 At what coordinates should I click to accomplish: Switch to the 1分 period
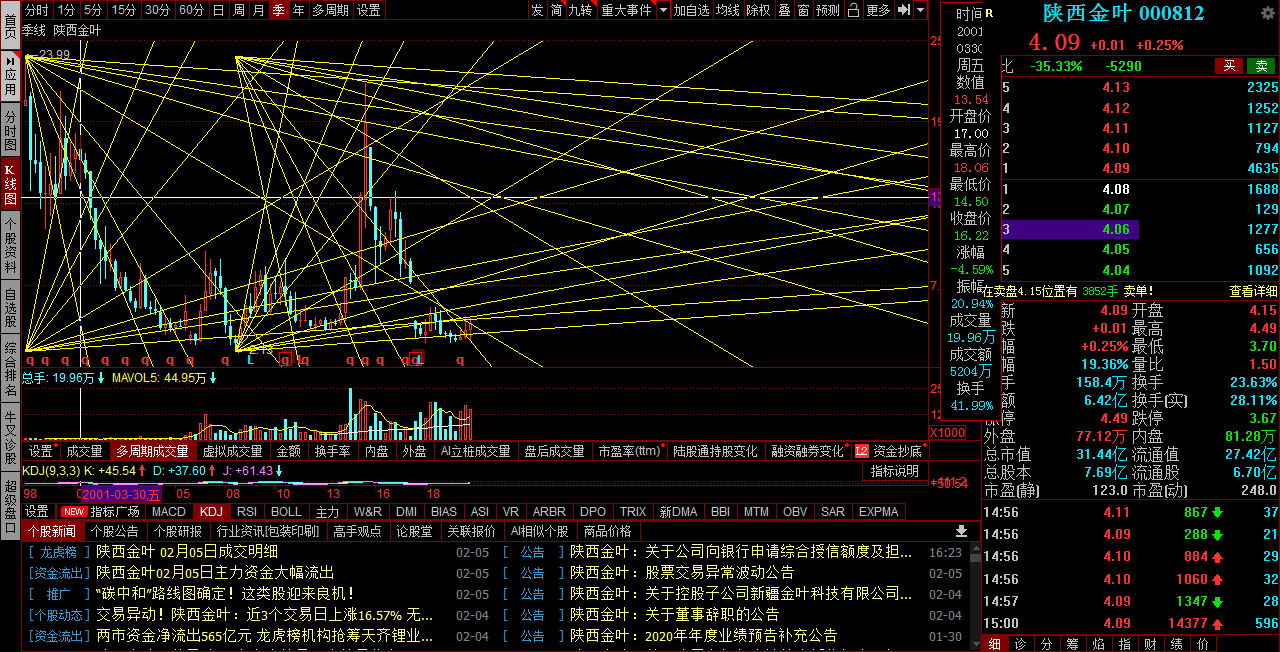click(66, 10)
